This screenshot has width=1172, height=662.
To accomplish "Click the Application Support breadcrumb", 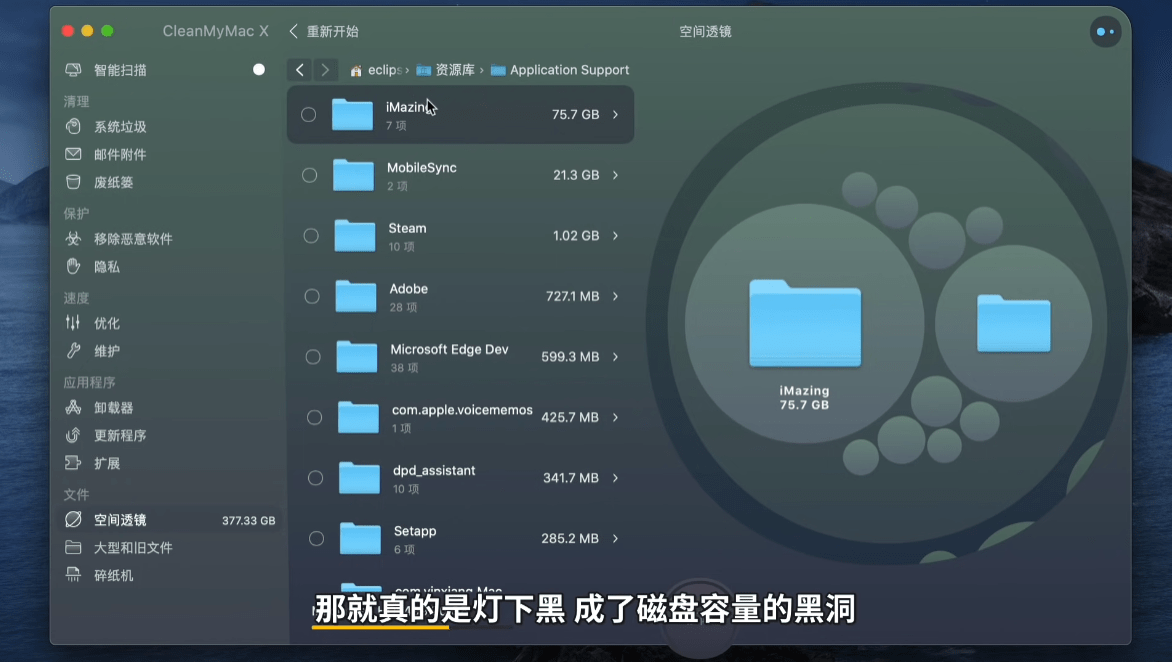I will (560, 69).
